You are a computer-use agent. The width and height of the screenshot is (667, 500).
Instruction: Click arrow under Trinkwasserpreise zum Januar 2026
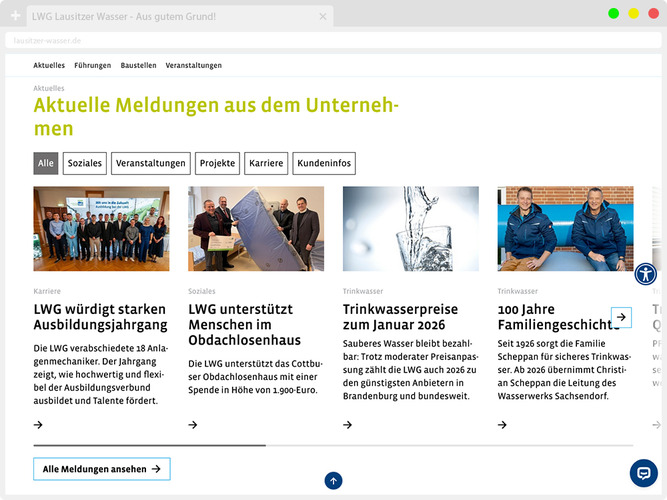[x=348, y=425]
